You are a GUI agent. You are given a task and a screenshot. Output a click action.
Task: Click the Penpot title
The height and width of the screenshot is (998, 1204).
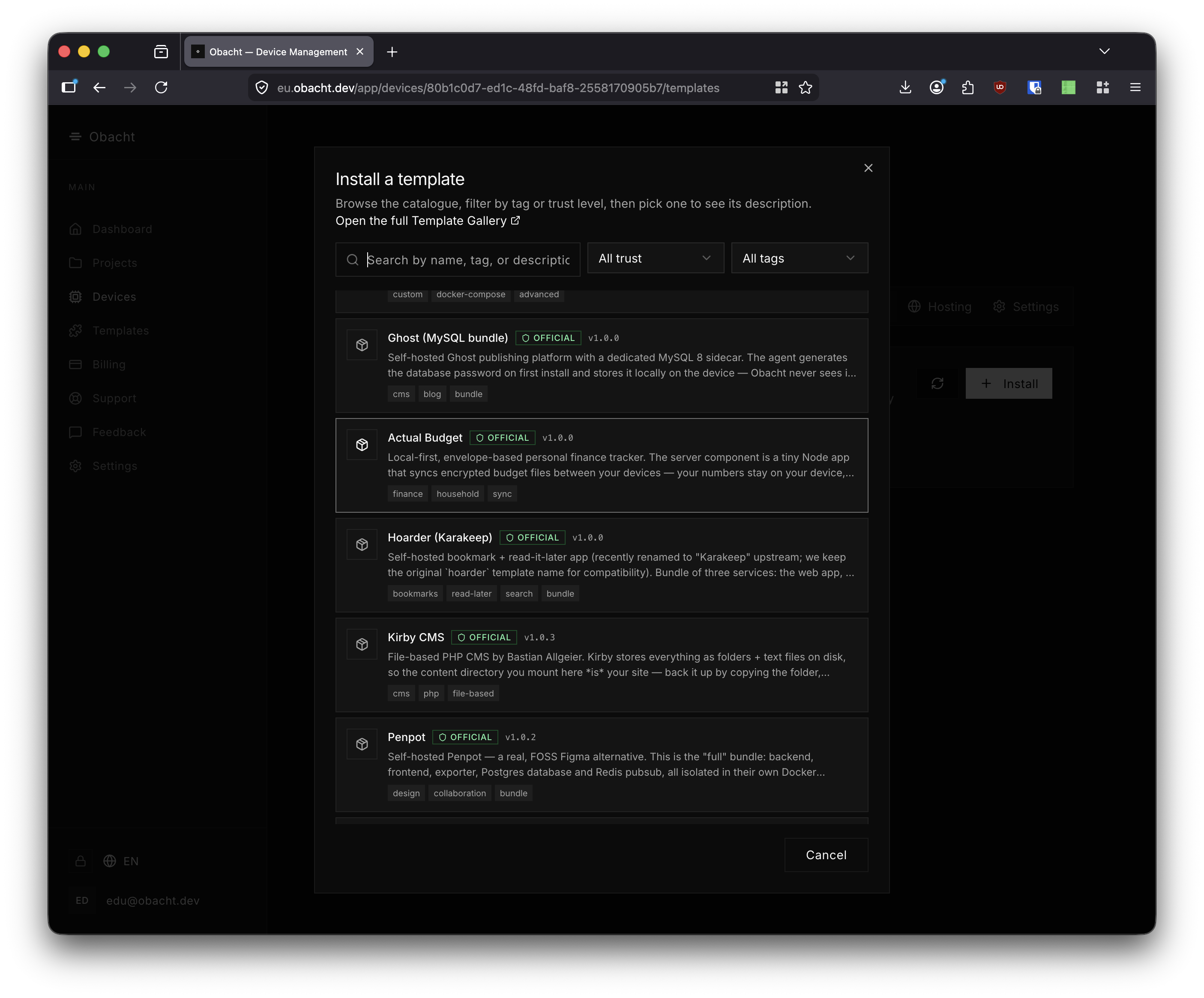coord(407,737)
